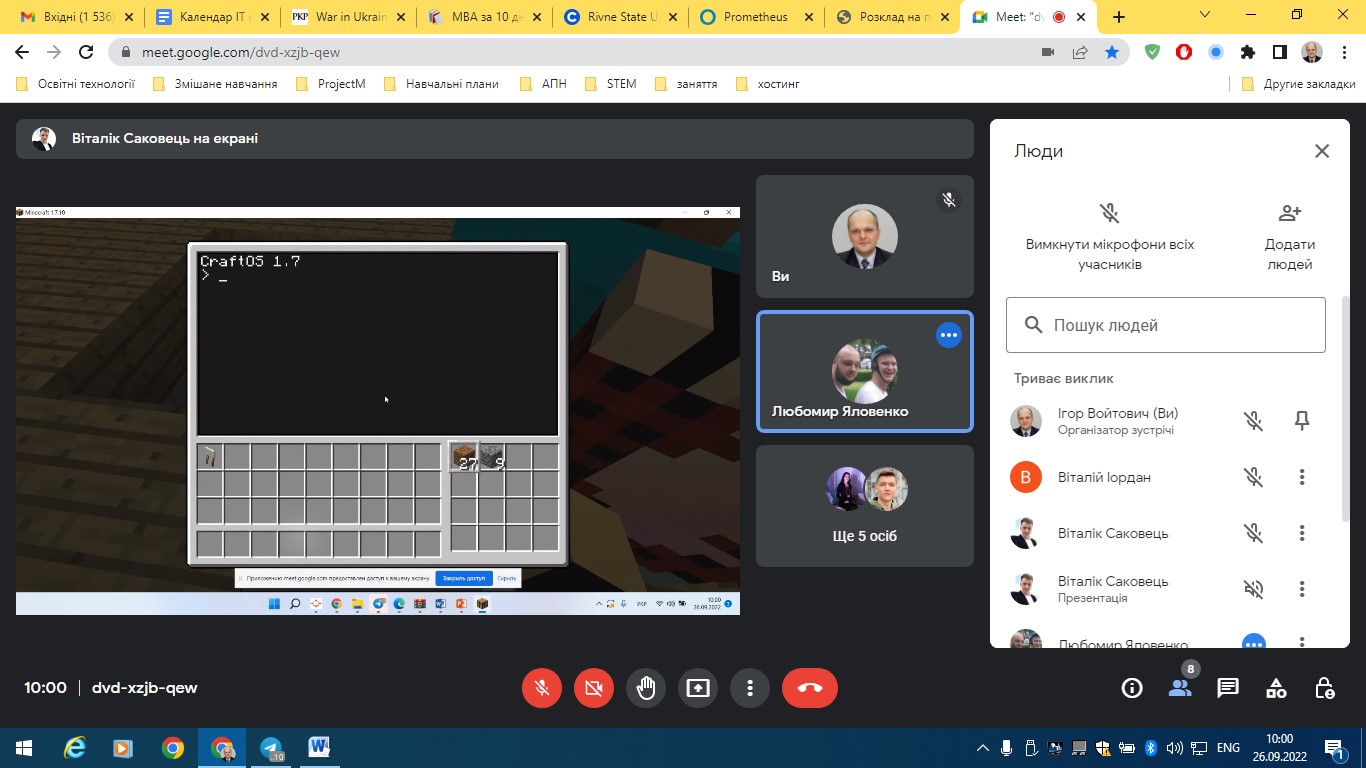Open the red stop-hand adblock extension
The width and height of the screenshot is (1366, 768).
coord(1184,52)
